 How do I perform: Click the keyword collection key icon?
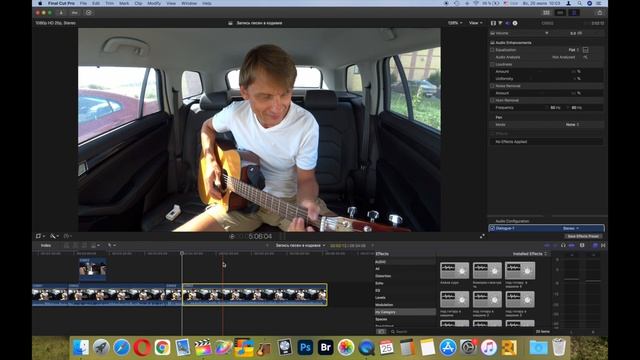75,13
